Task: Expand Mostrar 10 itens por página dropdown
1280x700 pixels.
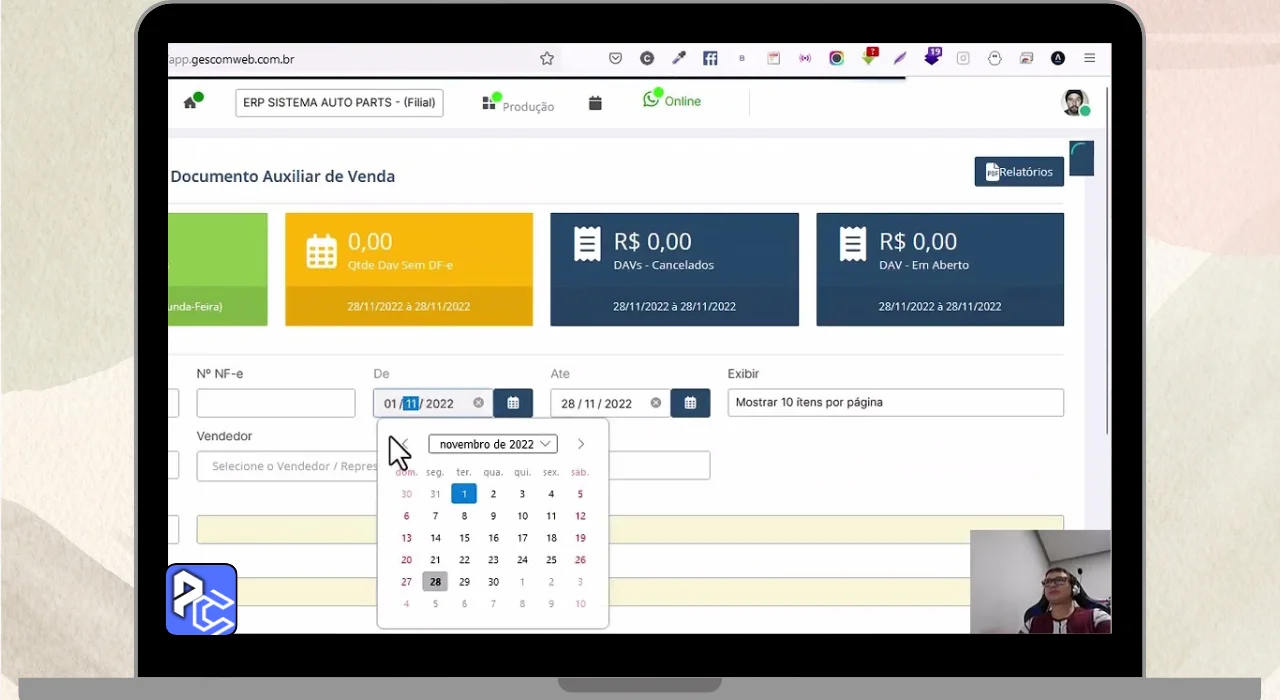Action: click(895, 402)
